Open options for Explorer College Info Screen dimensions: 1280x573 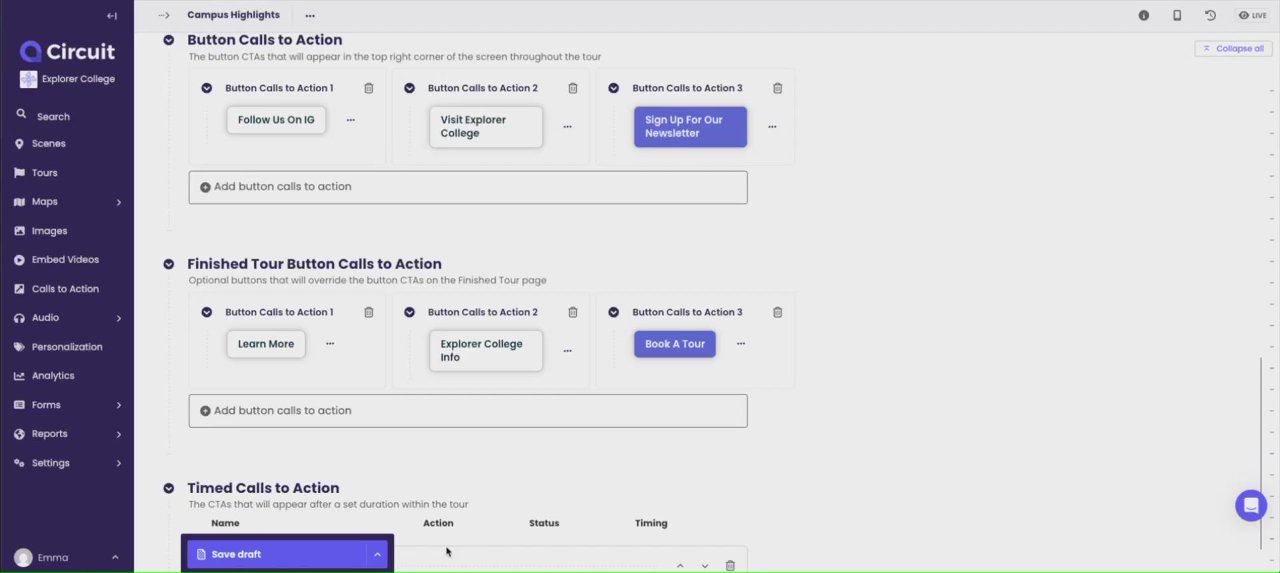click(567, 351)
